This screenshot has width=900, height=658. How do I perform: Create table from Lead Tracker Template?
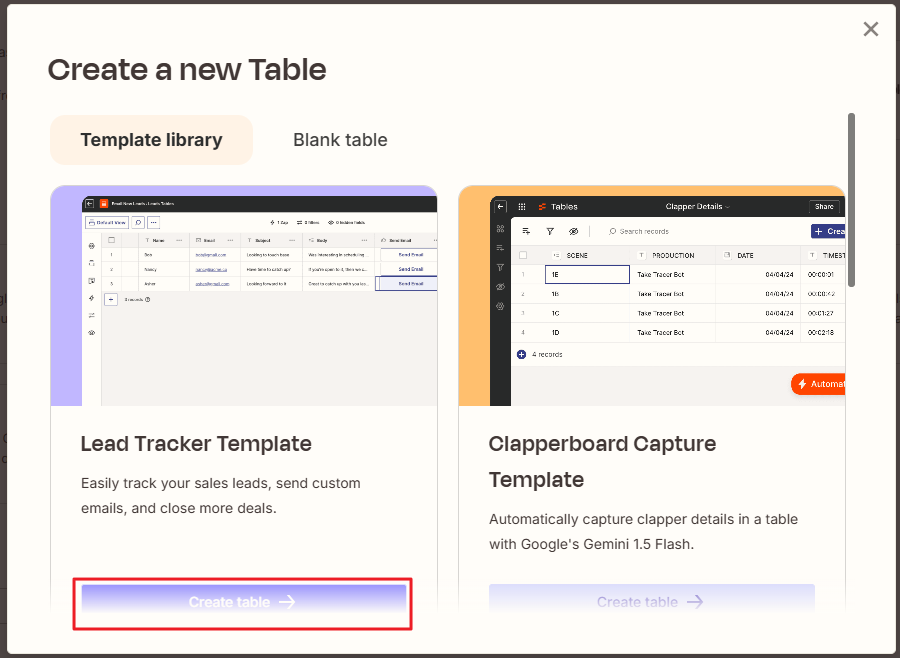click(243, 602)
